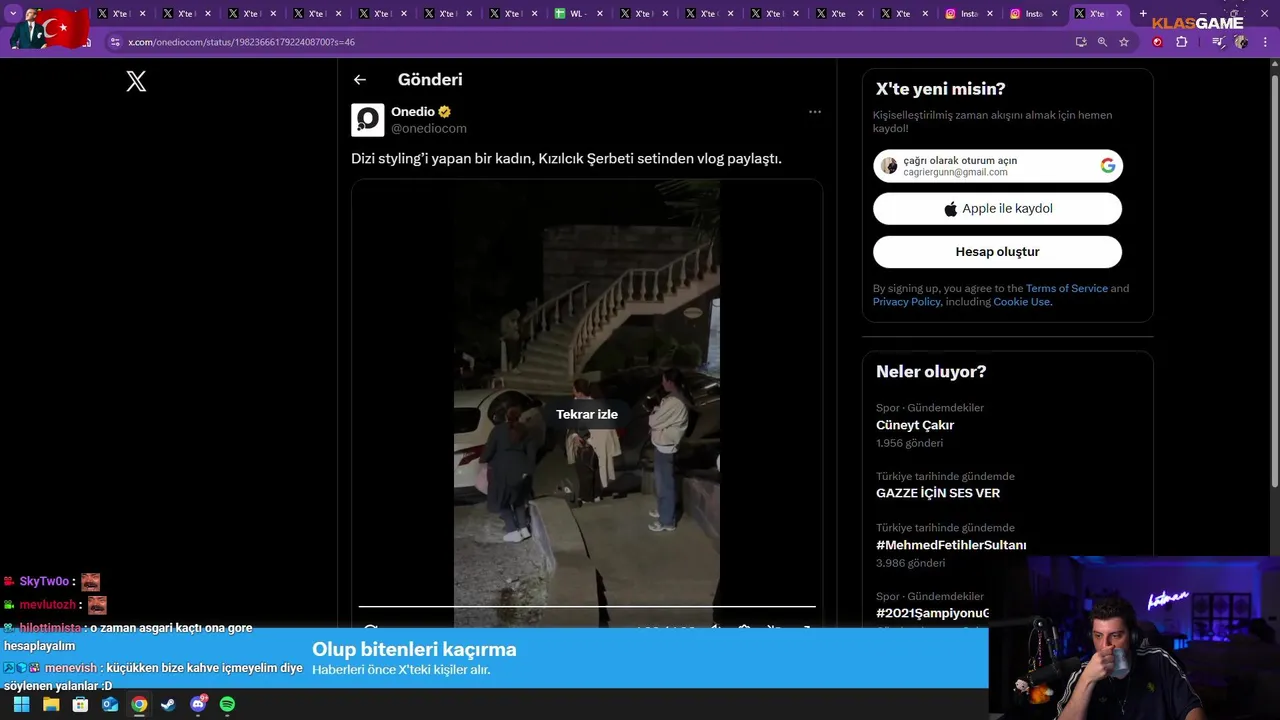Open Spotify from the taskbar
This screenshot has width=1280, height=720.
click(x=227, y=704)
